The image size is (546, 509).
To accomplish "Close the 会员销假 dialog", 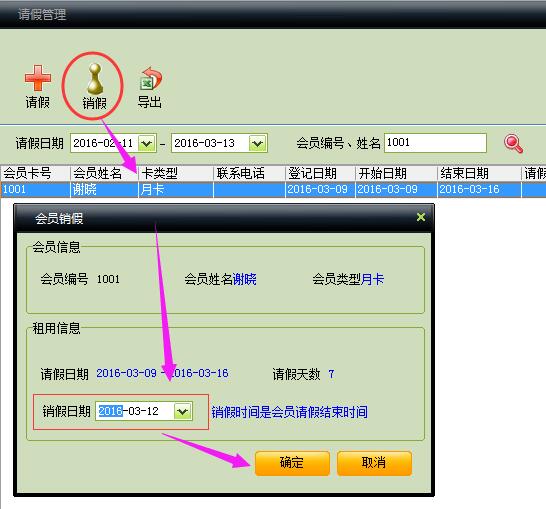I will pyautogui.click(x=421, y=217).
